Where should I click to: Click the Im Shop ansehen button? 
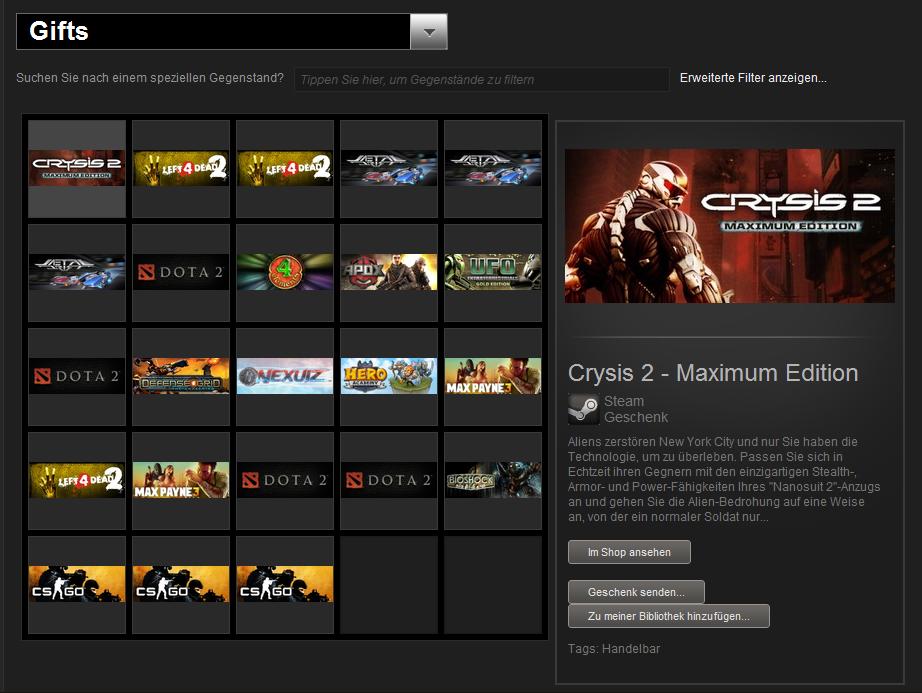629,552
